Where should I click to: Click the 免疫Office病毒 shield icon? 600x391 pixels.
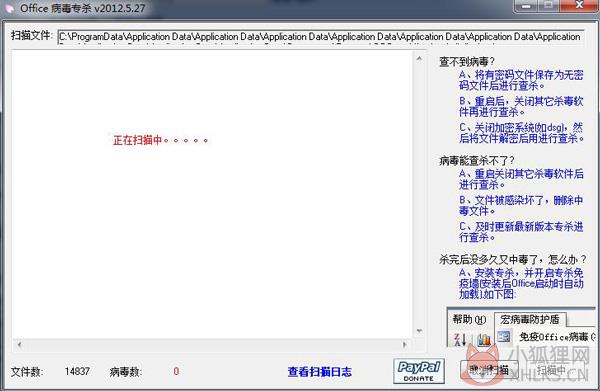504,337
